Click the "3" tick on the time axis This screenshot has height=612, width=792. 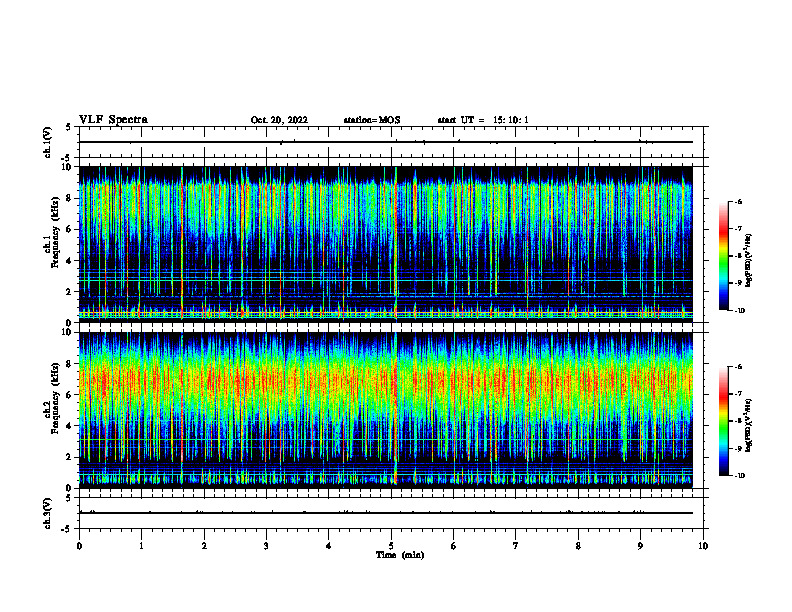click(266, 546)
